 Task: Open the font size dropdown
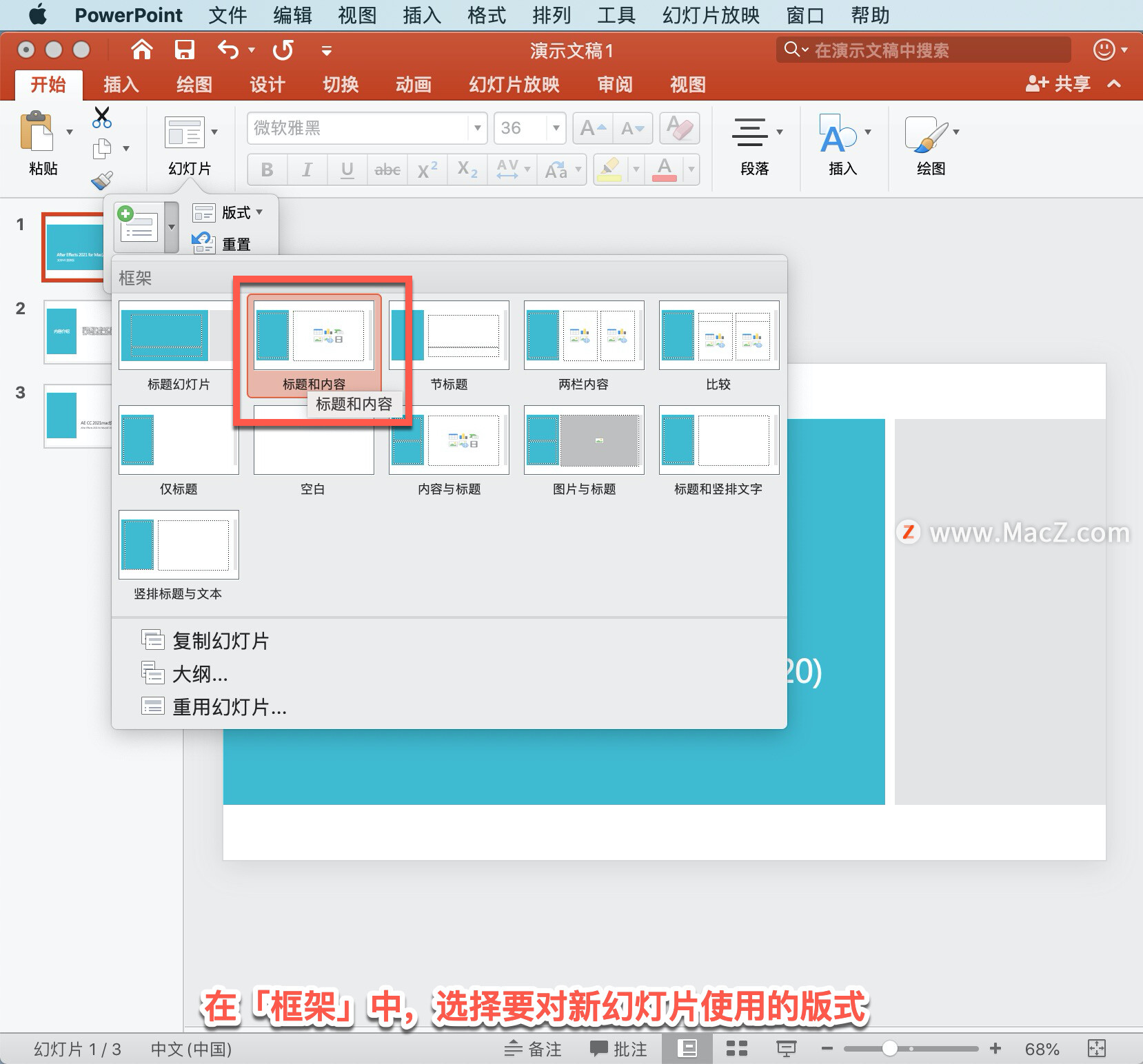pyautogui.click(x=556, y=128)
